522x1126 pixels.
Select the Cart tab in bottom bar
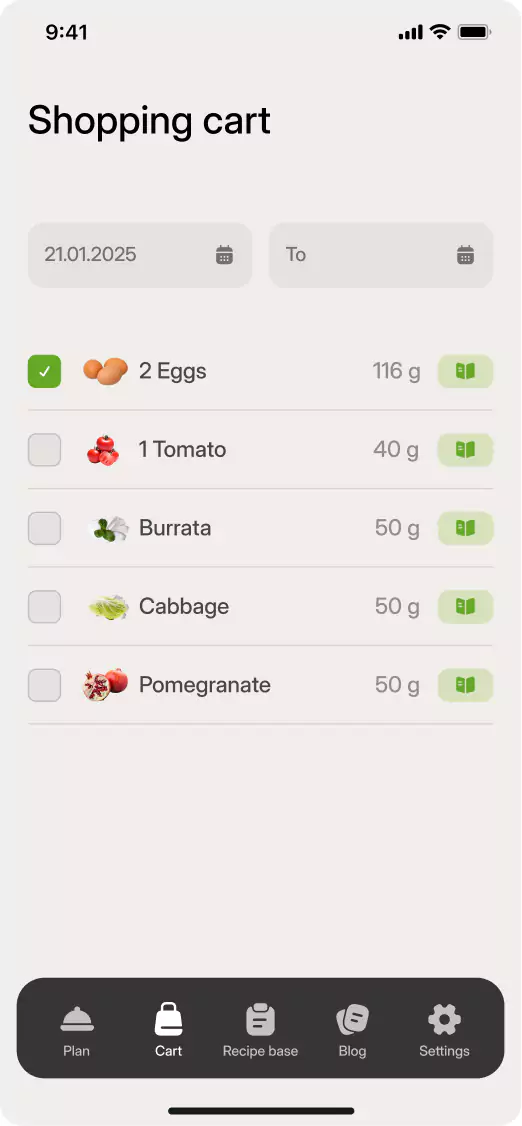[x=169, y=1031]
